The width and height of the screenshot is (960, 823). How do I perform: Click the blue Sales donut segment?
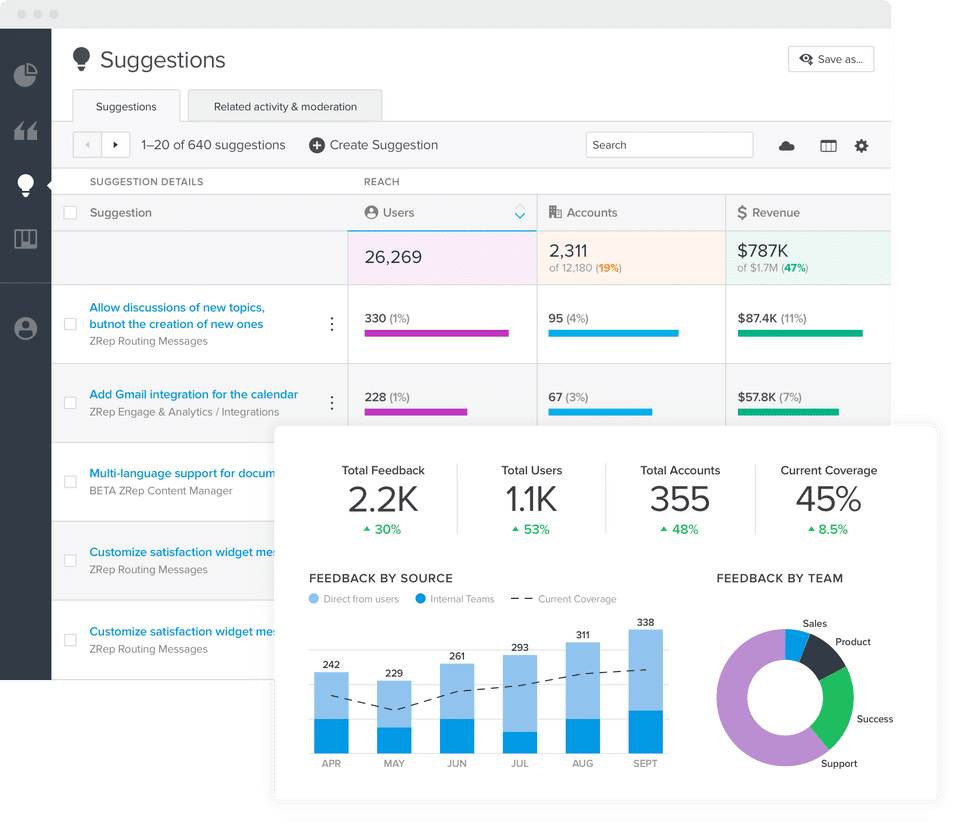(796, 645)
